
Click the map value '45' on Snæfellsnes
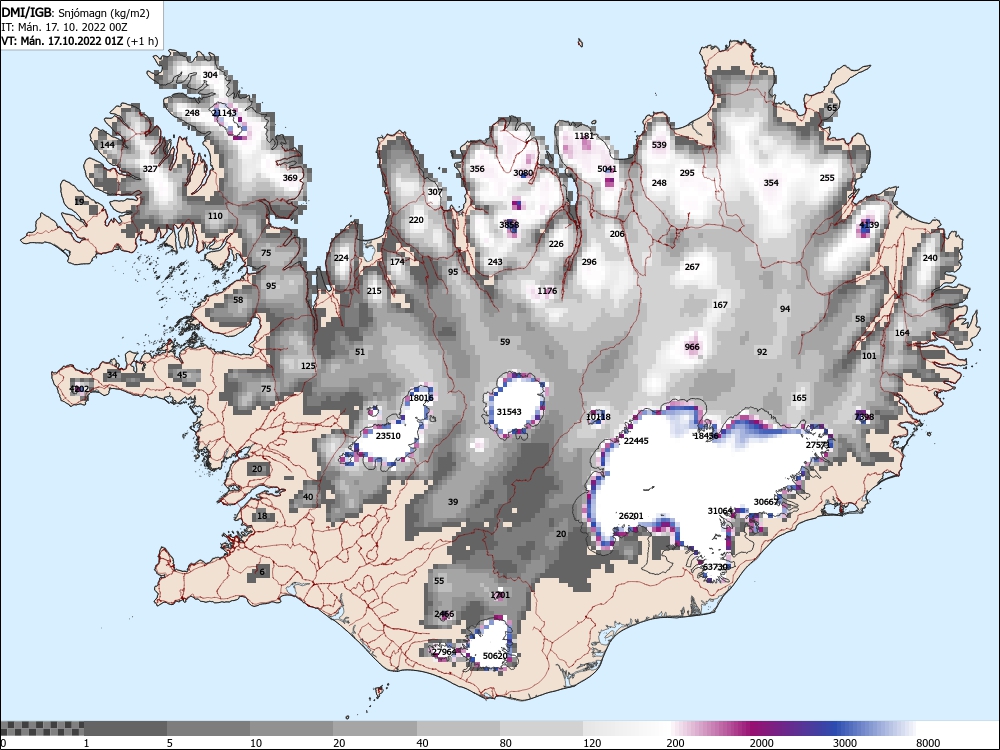pyautogui.click(x=182, y=375)
